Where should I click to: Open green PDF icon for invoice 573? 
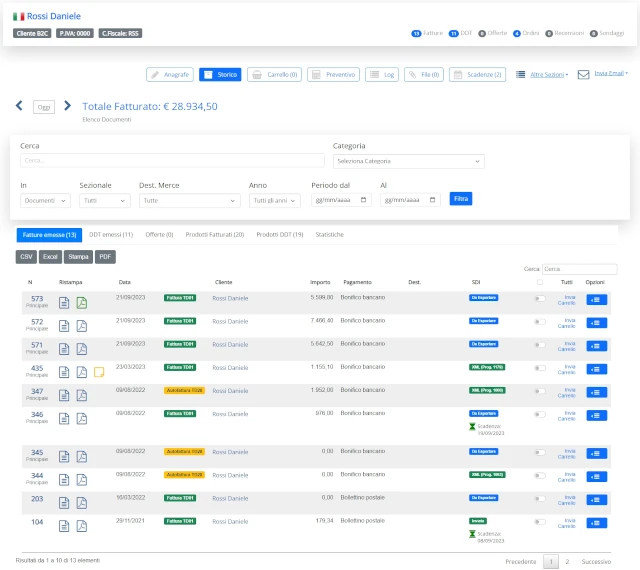[x=82, y=303]
